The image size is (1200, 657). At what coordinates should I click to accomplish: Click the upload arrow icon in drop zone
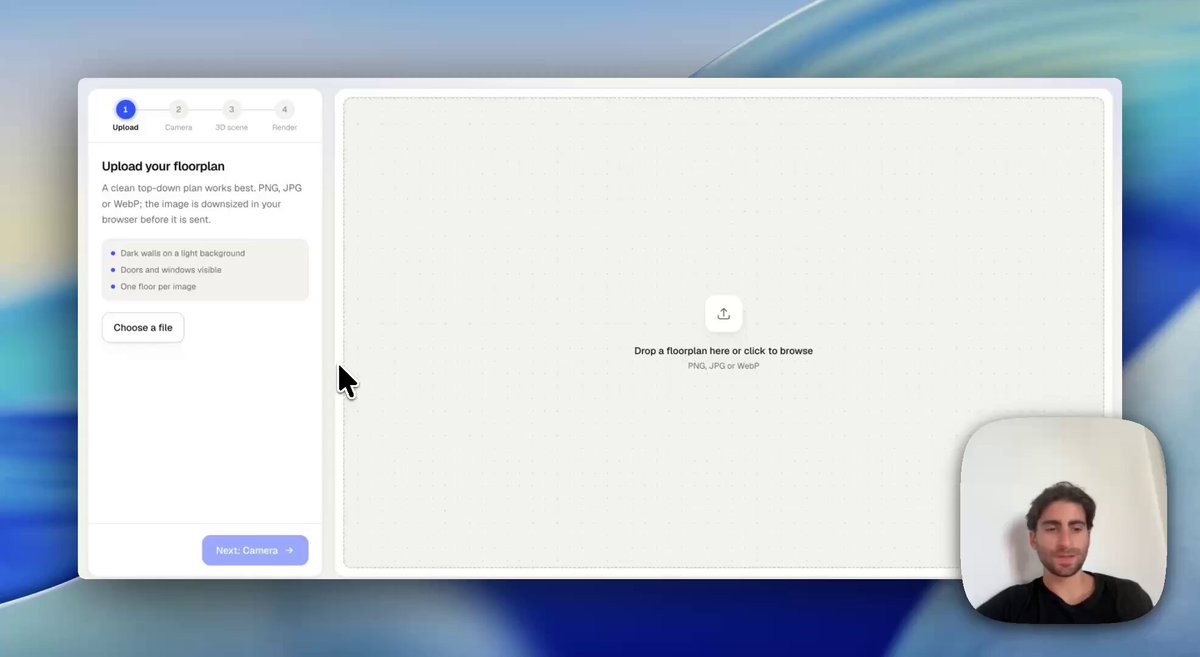pos(723,314)
